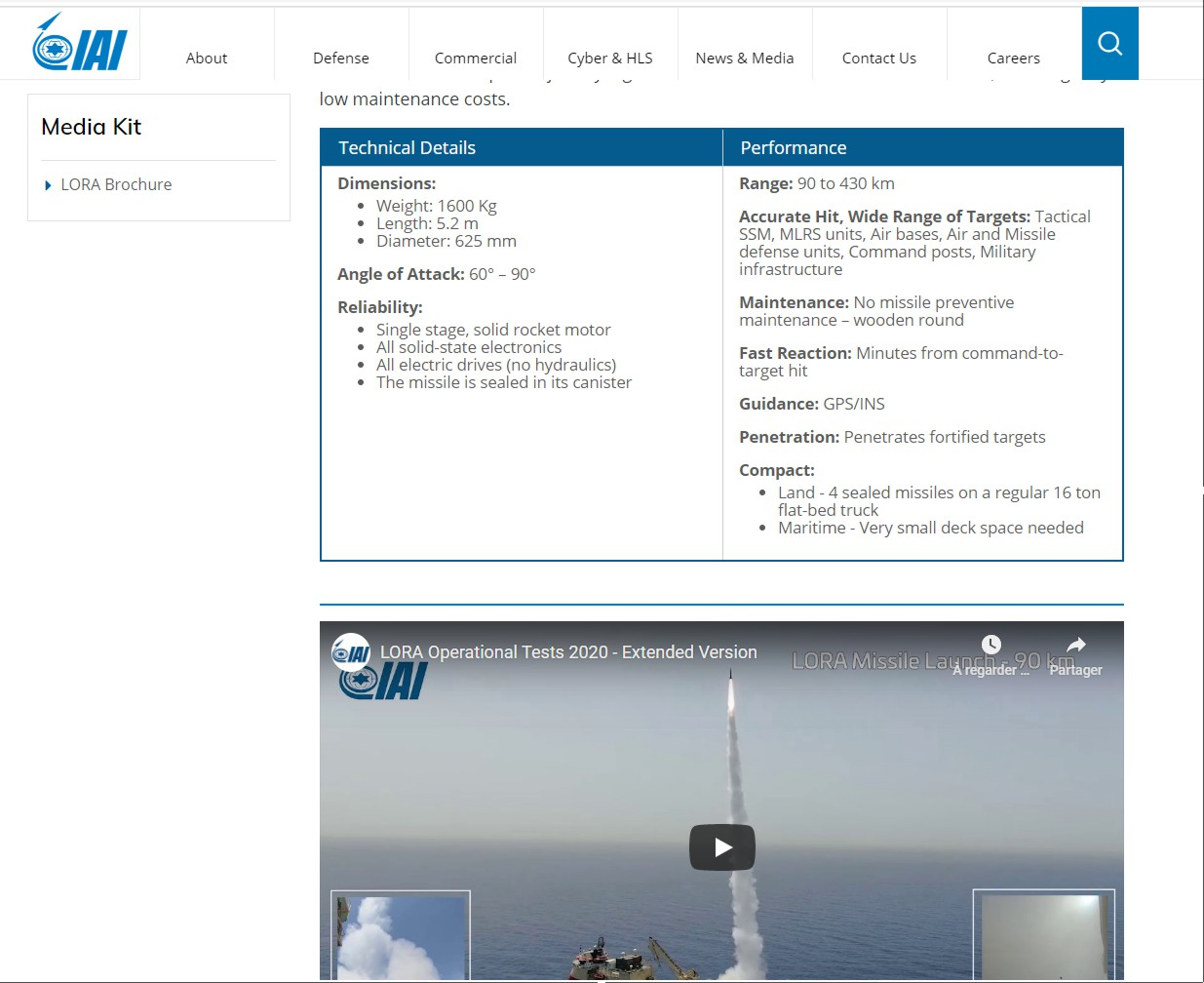Click the arrow beside LORA Brochure
This screenshot has width=1204, height=983.
pos(48,185)
